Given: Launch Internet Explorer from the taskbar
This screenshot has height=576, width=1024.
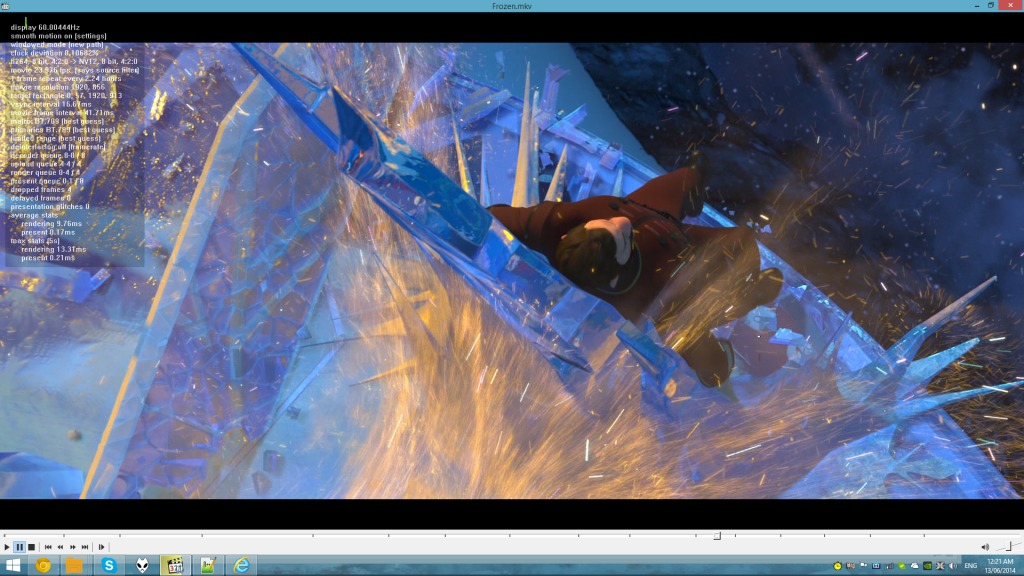Looking at the screenshot, I should tap(242, 566).
